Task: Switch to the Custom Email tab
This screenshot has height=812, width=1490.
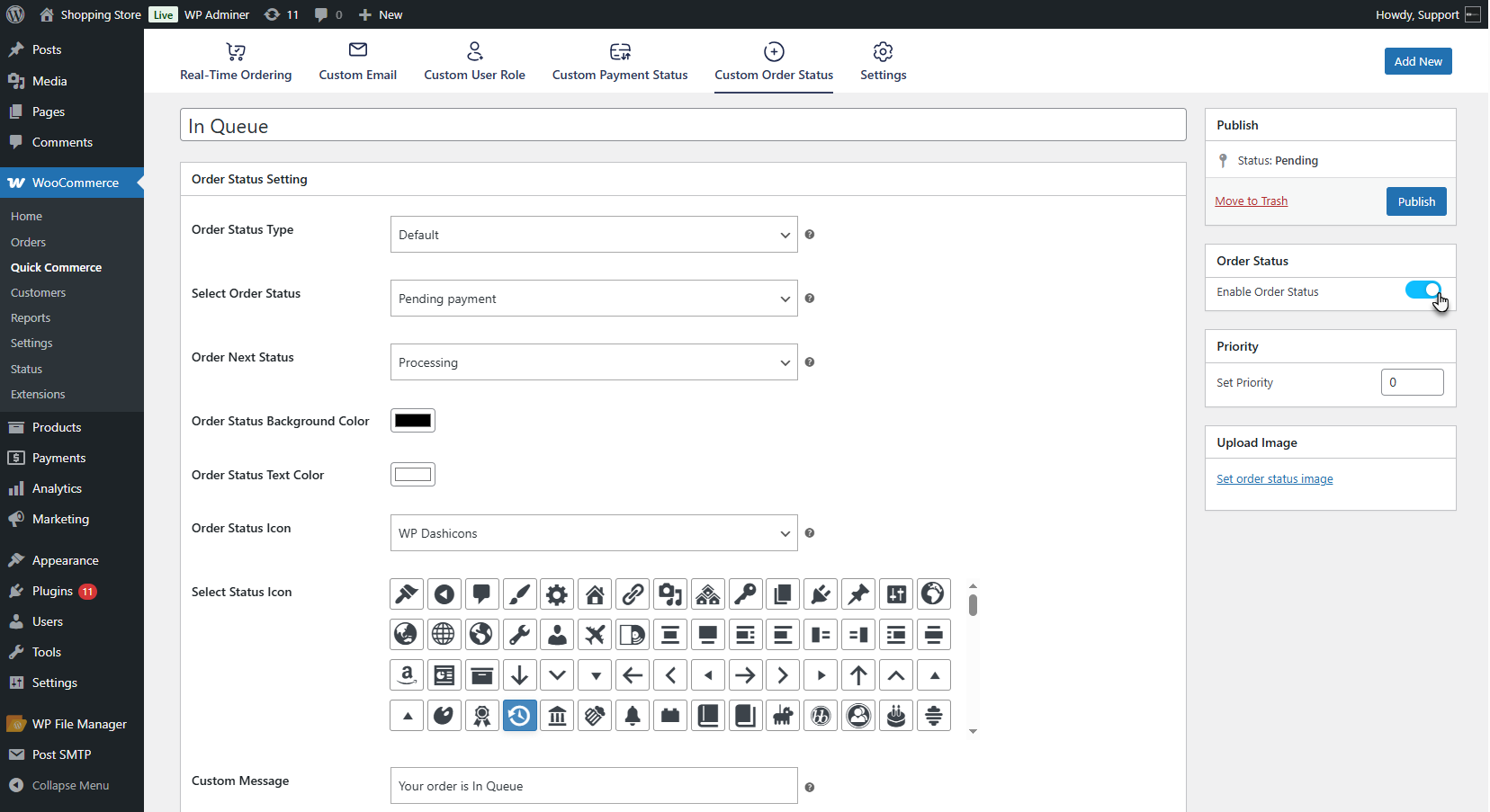Action: (x=357, y=61)
